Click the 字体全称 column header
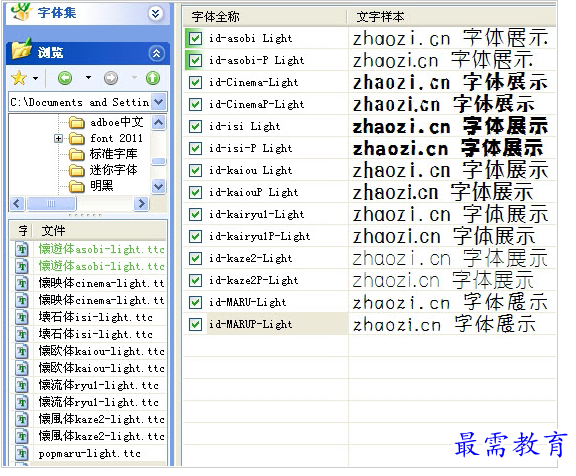 coord(265,17)
